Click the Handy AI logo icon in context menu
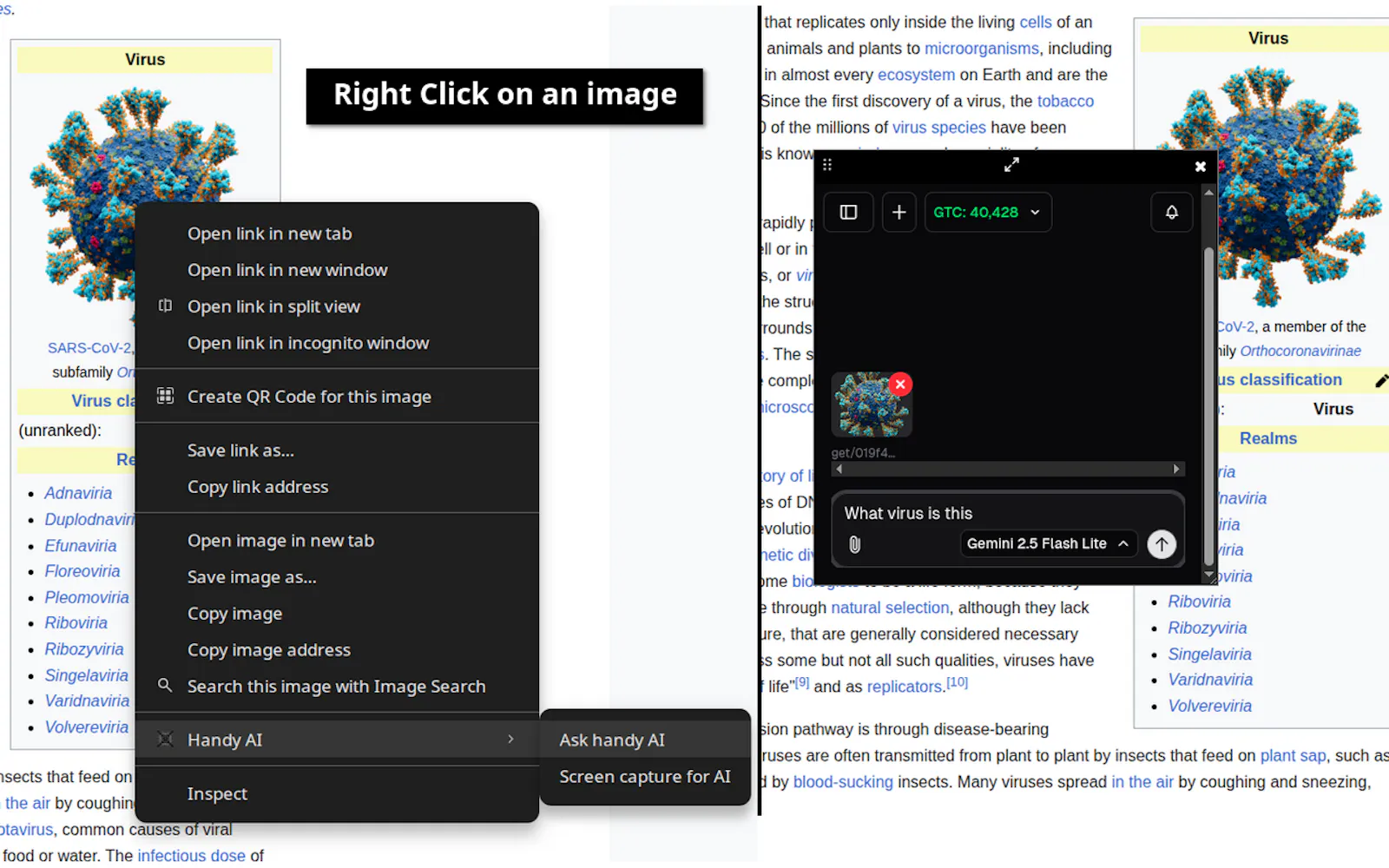The width and height of the screenshot is (1389, 868). pyautogui.click(x=165, y=740)
